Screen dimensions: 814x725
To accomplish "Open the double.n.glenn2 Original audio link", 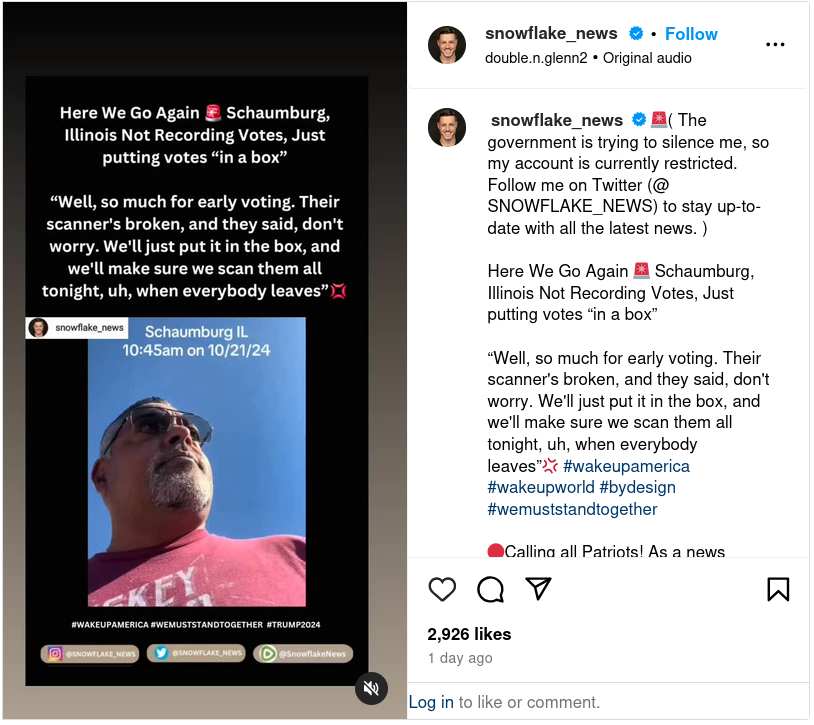I will pyautogui.click(x=589, y=58).
